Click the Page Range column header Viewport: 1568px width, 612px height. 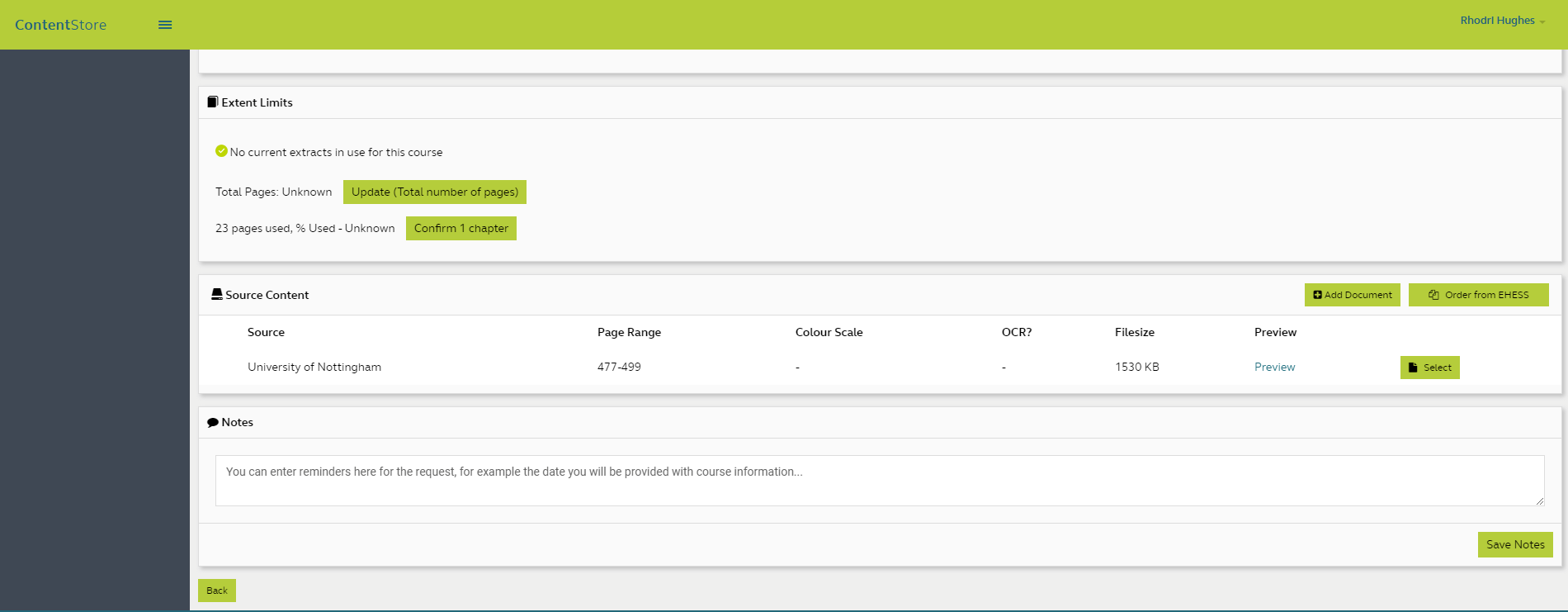(629, 332)
